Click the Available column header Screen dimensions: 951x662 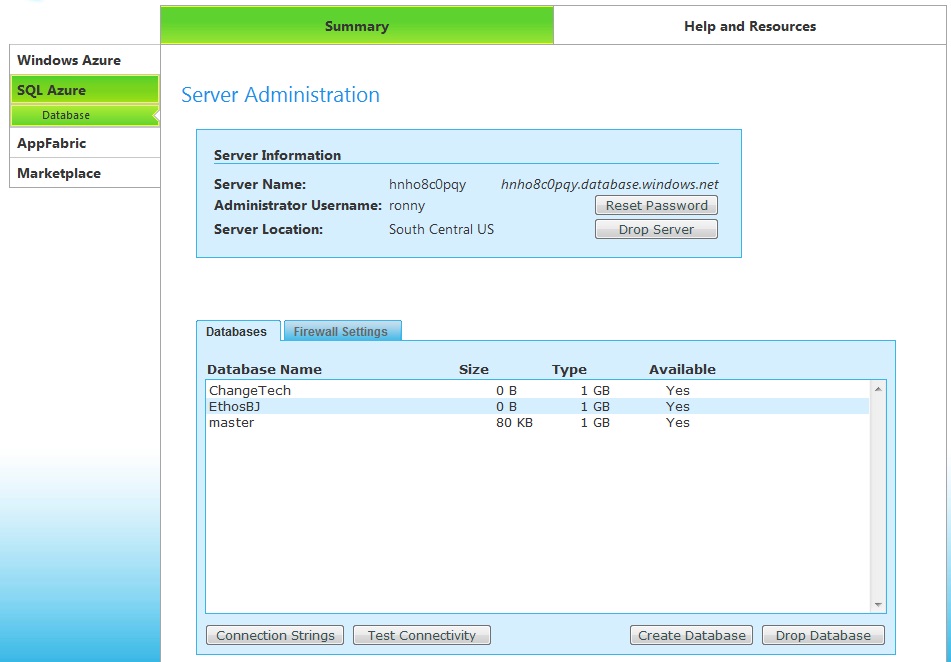coord(682,369)
